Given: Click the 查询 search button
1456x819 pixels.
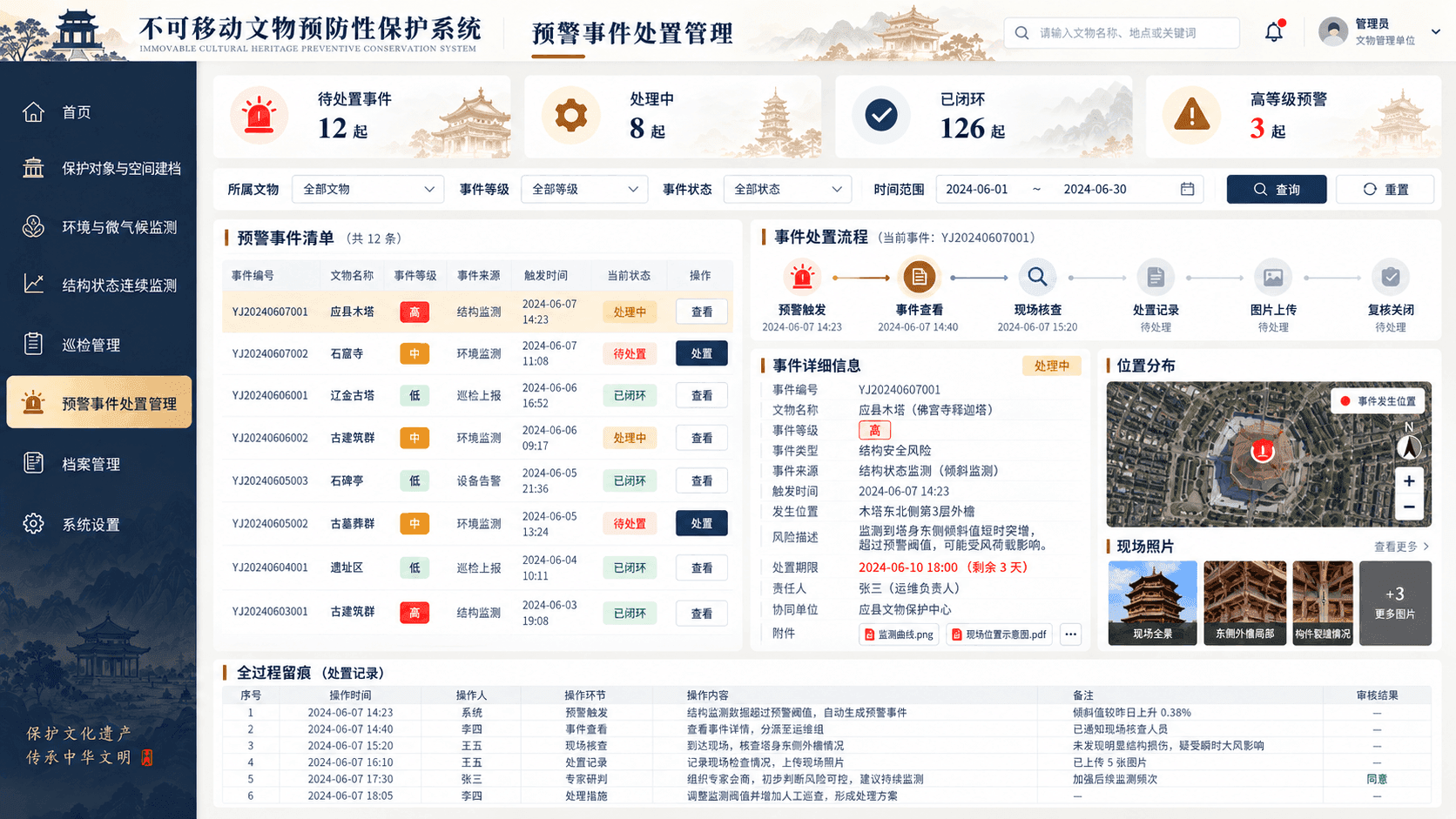Looking at the screenshot, I should point(1277,189).
